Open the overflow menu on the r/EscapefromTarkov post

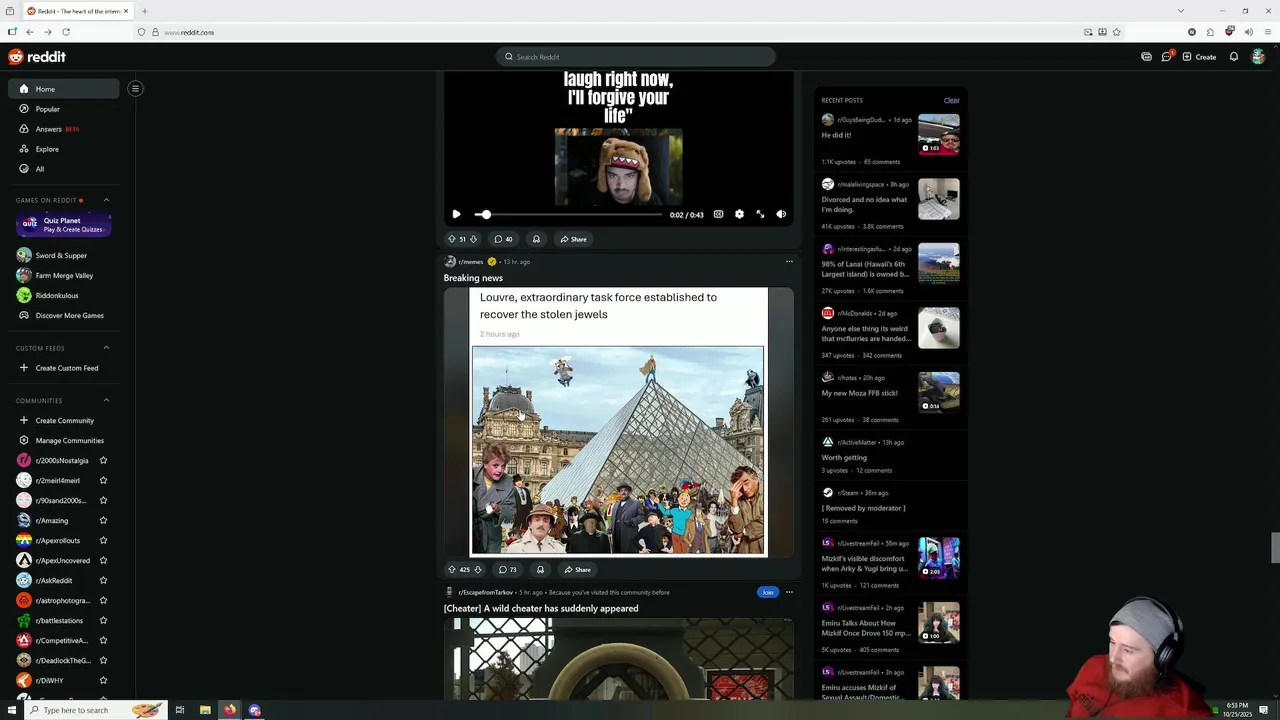tap(789, 592)
